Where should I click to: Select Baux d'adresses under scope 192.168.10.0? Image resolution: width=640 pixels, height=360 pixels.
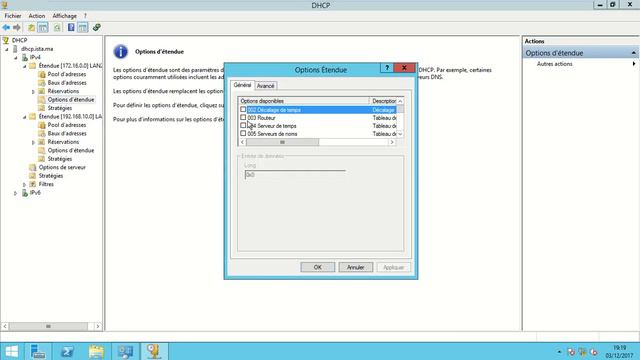(x=67, y=133)
